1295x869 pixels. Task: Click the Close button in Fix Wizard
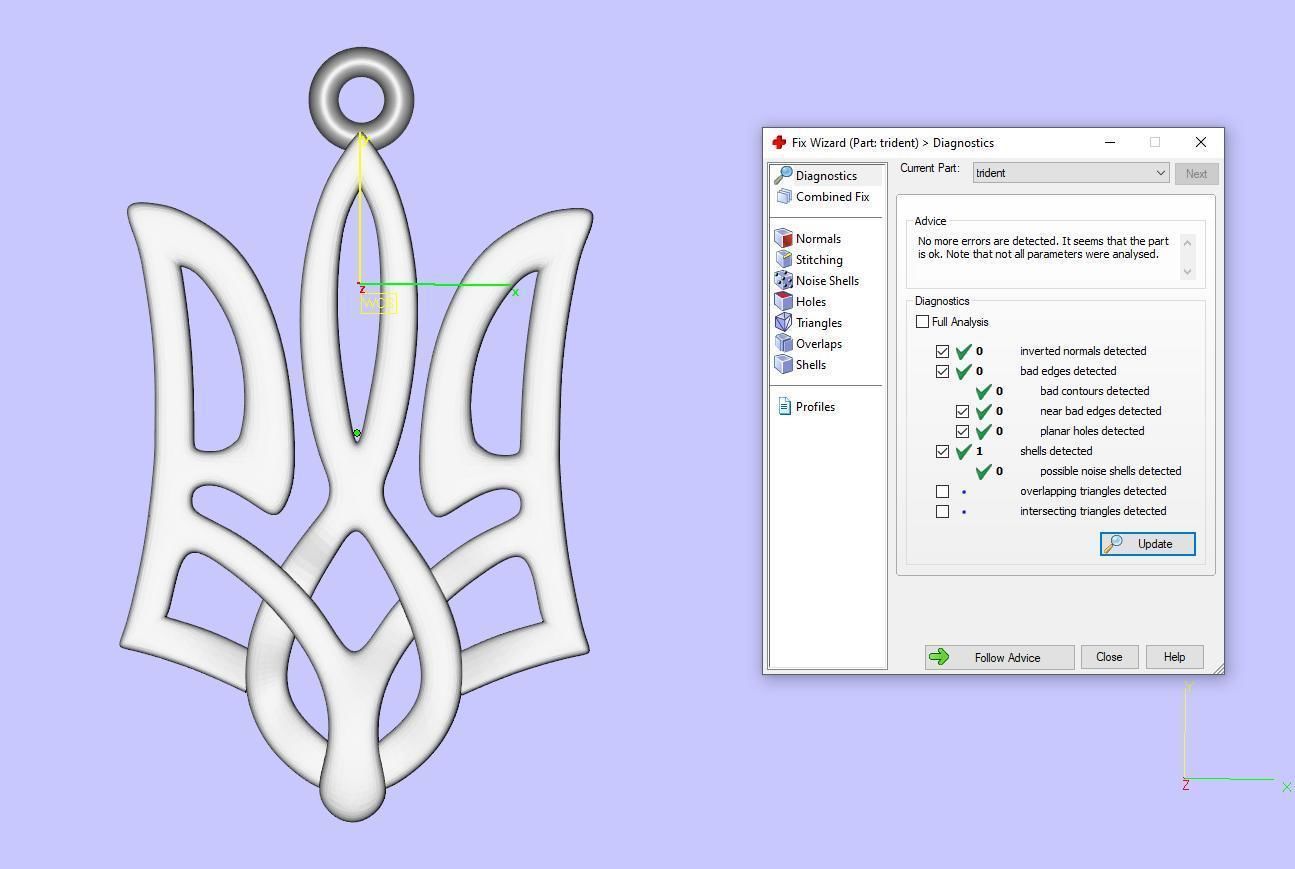coord(1109,657)
